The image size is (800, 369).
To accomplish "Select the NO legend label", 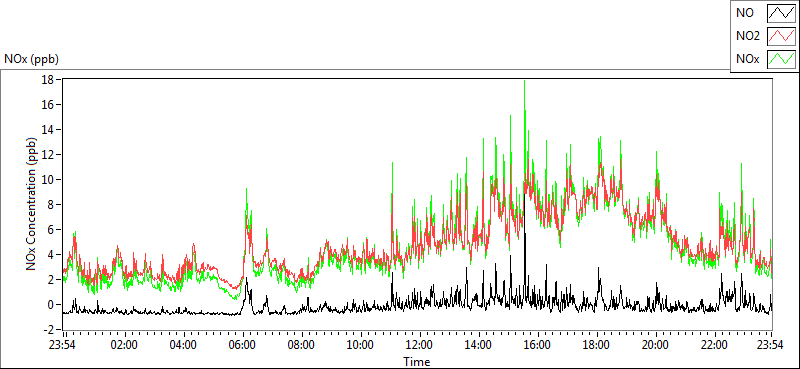I will [x=745, y=13].
